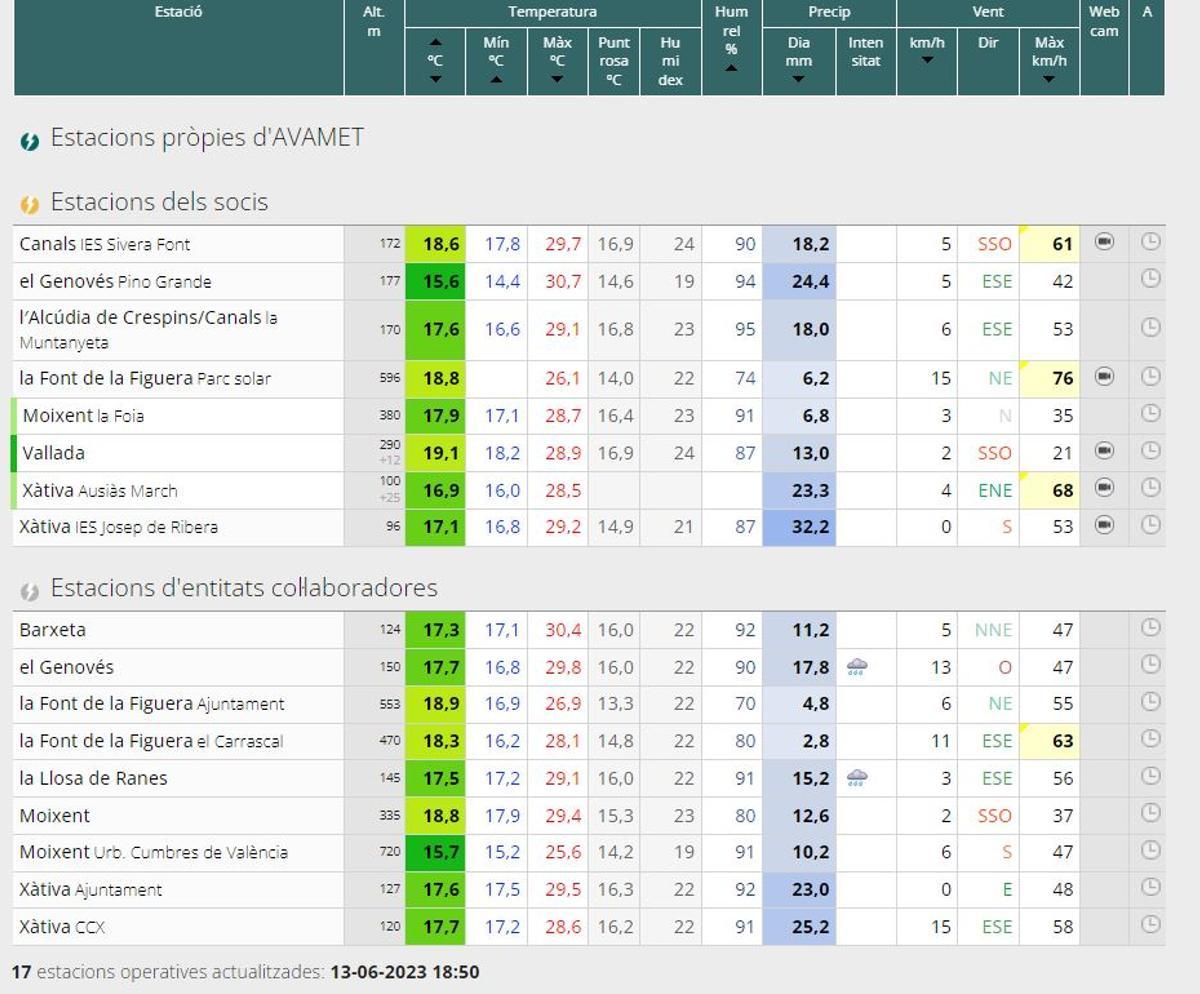Sort ascending using the temperature °C up arrow
The image size is (1200, 994).
[434, 41]
